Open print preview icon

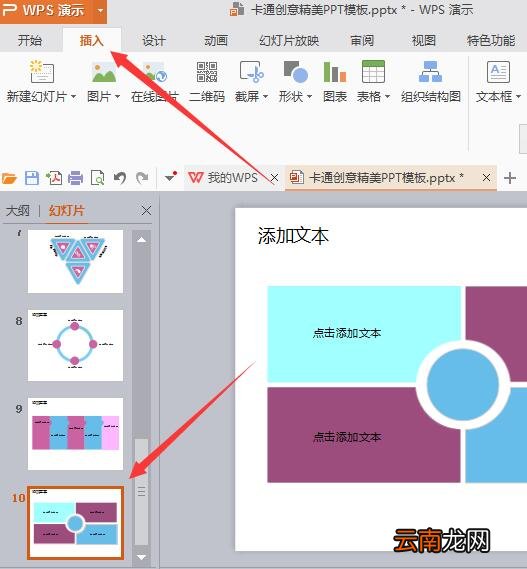pos(97,178)
